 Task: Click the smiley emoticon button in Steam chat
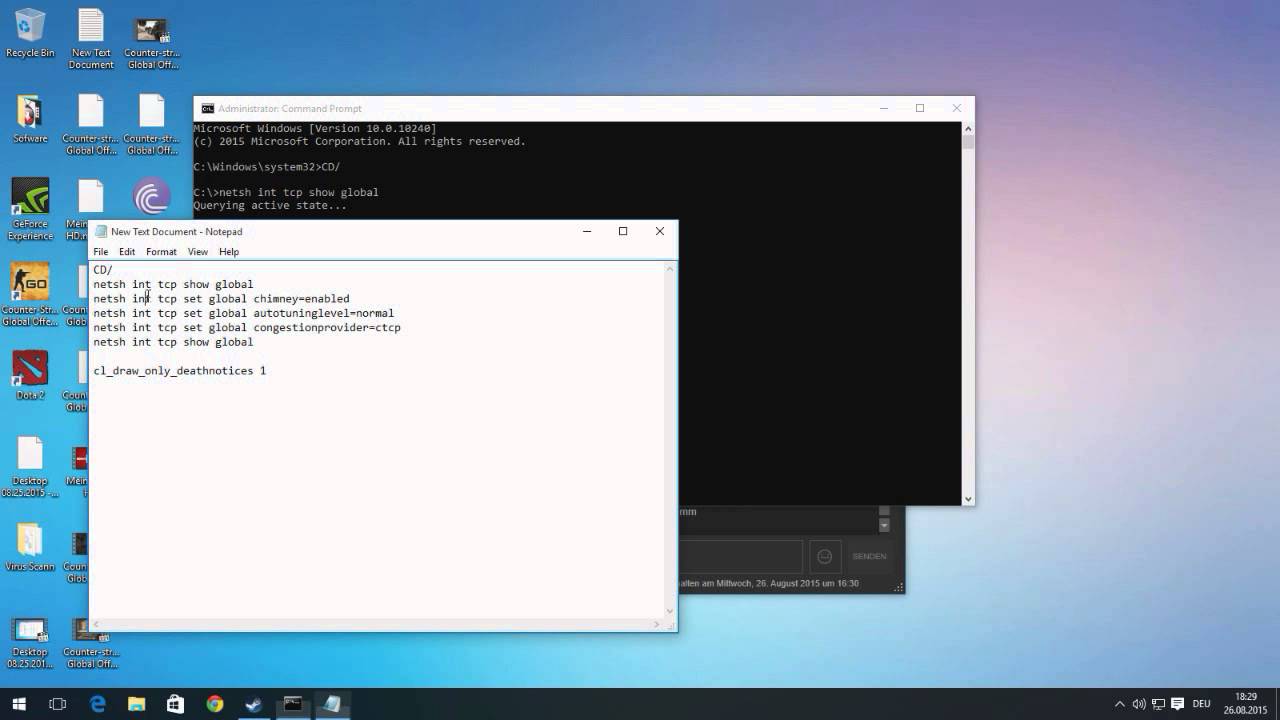point(825,556)
